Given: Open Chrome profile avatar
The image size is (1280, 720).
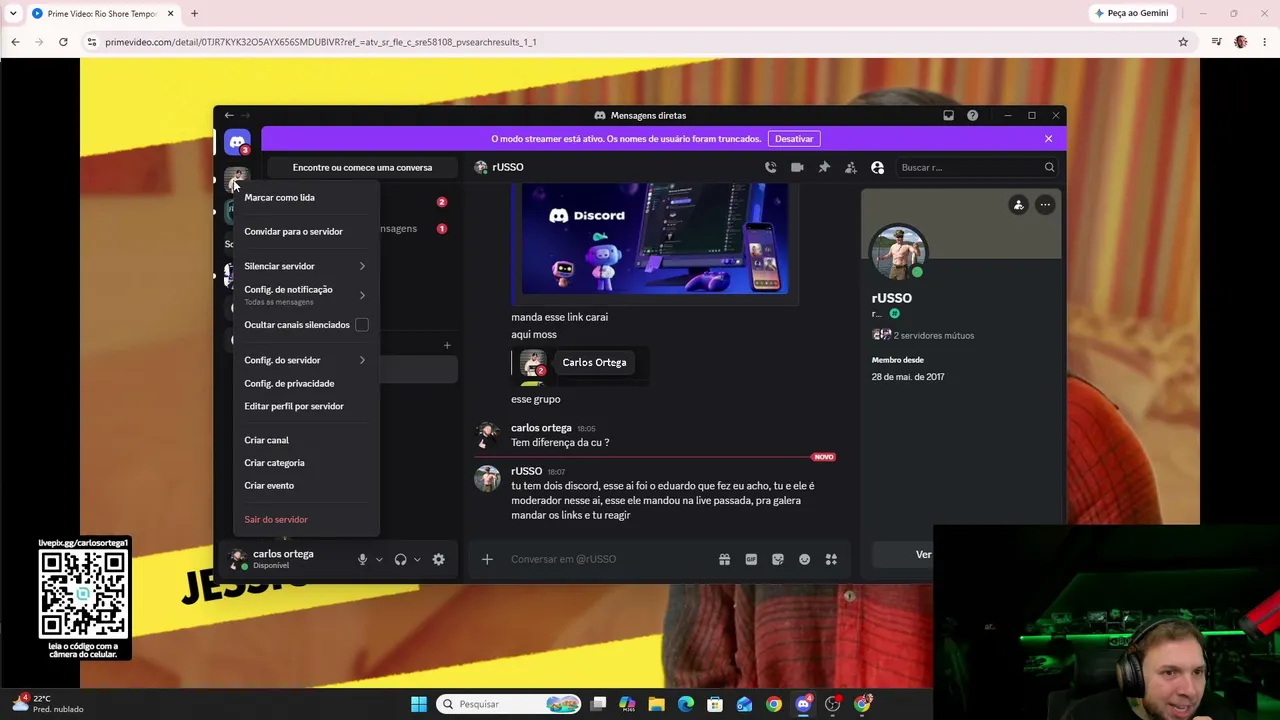Looking at the screenshot, I should [x=1241, y=42].
